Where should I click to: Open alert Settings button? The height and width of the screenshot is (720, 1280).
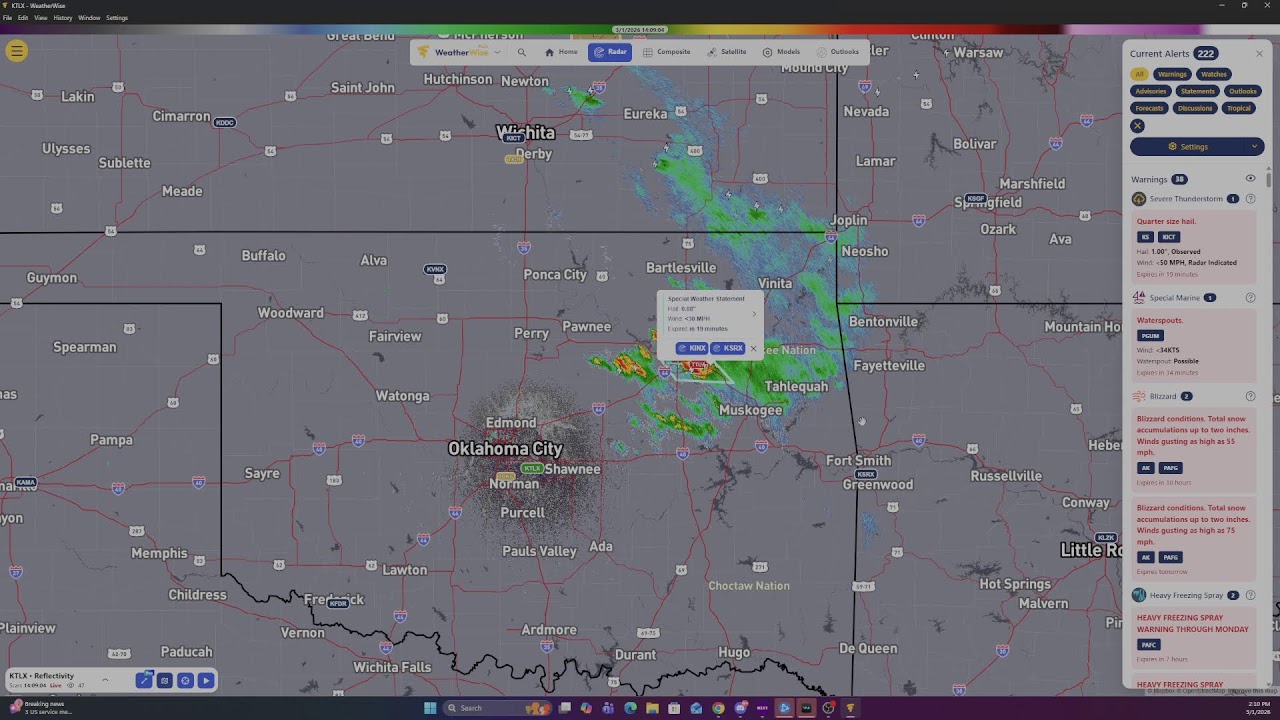(x=1188, y=147)
